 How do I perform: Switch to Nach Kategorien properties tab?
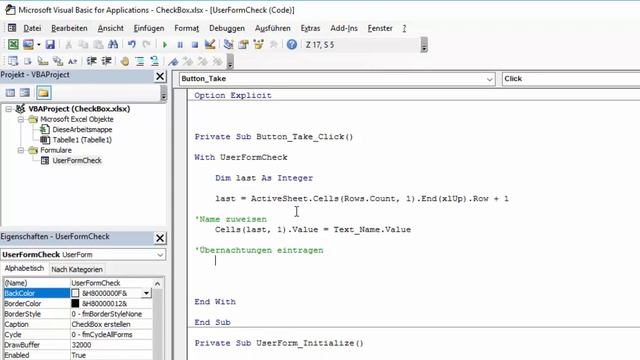[77, 269]
